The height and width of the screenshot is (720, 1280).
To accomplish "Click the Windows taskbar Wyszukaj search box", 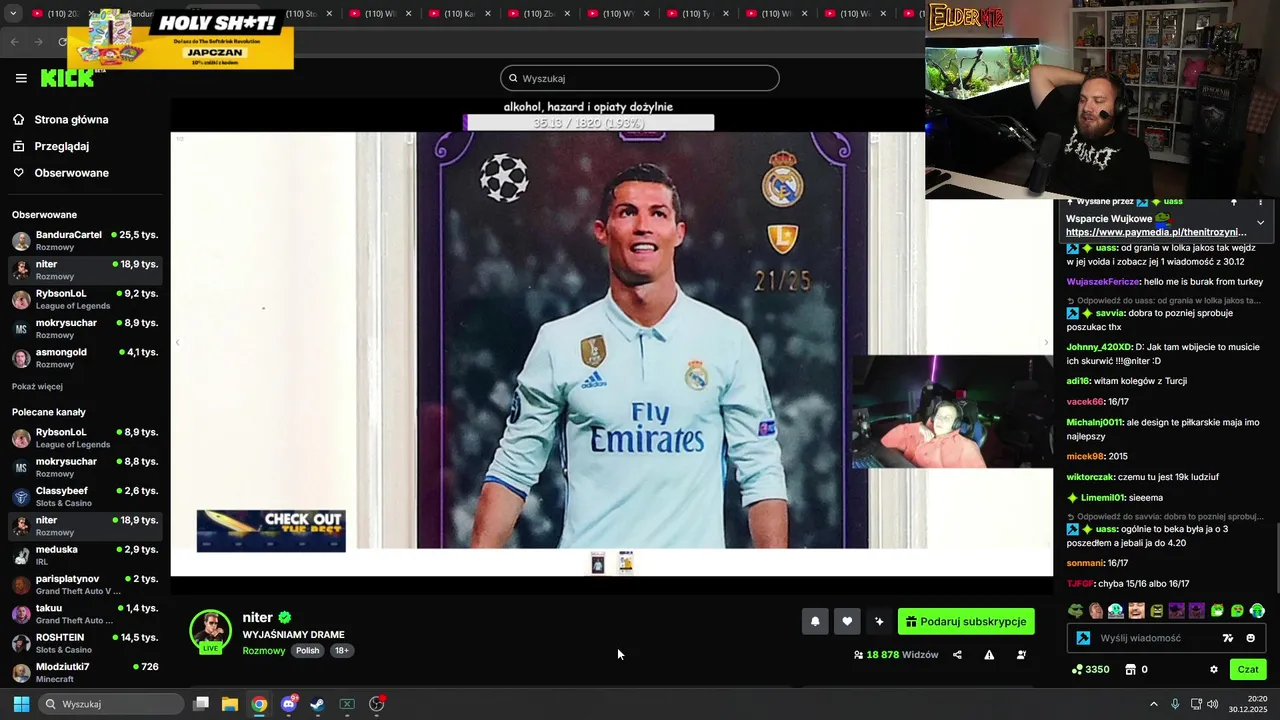I will (111, 704).
